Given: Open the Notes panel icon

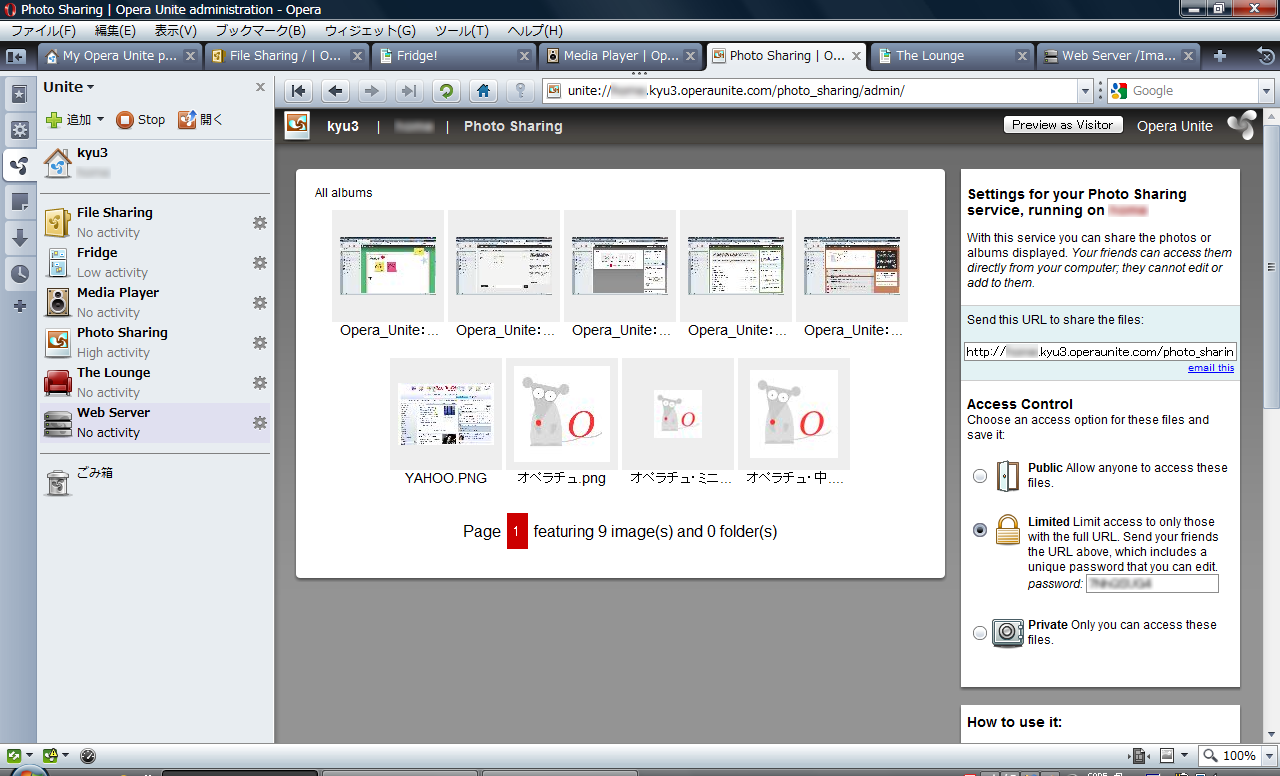Looking at the screenshot, I should 19,203.
